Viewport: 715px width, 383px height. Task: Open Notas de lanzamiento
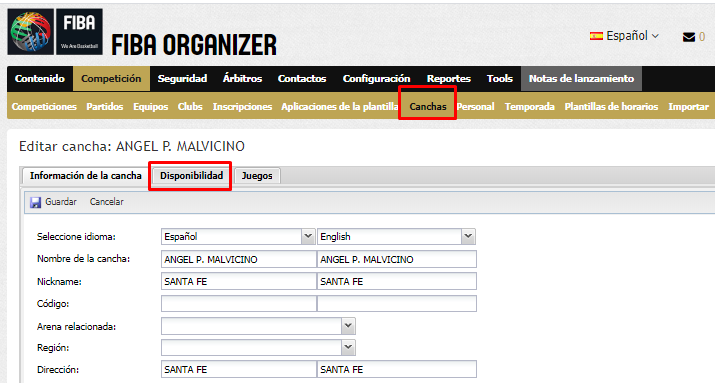point(581,78)
